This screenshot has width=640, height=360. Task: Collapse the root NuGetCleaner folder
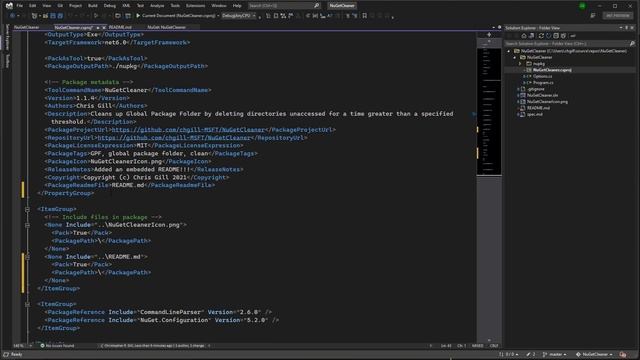tap(509, 51)
